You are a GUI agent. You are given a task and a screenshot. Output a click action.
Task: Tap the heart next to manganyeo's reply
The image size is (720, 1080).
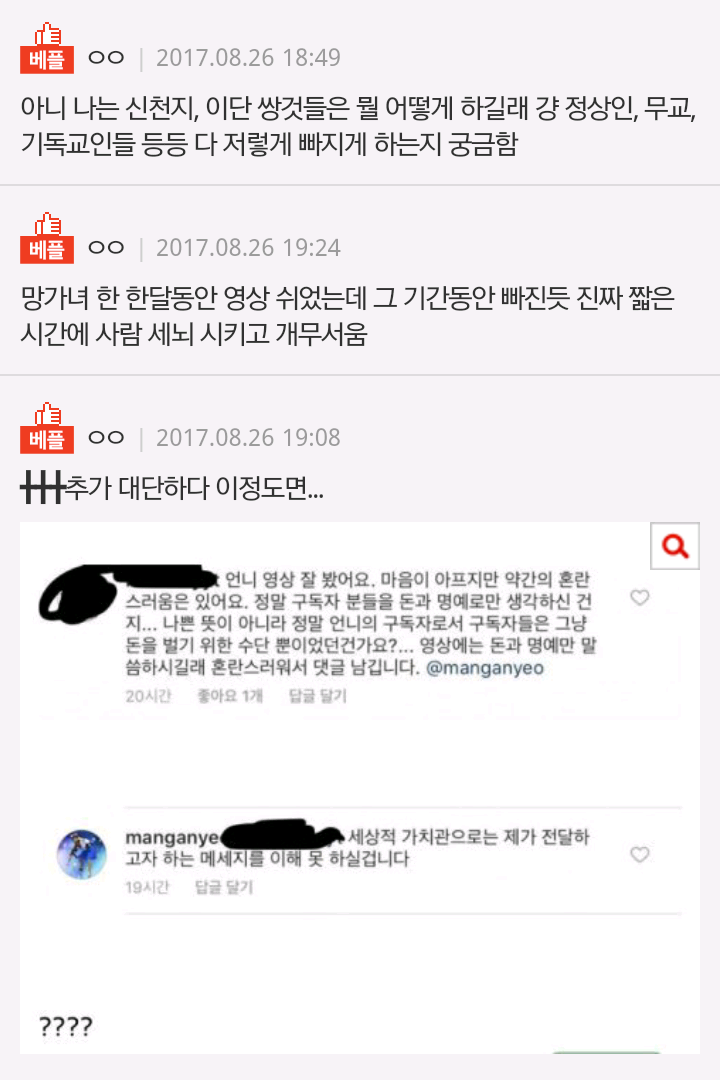tap(639, 854)
